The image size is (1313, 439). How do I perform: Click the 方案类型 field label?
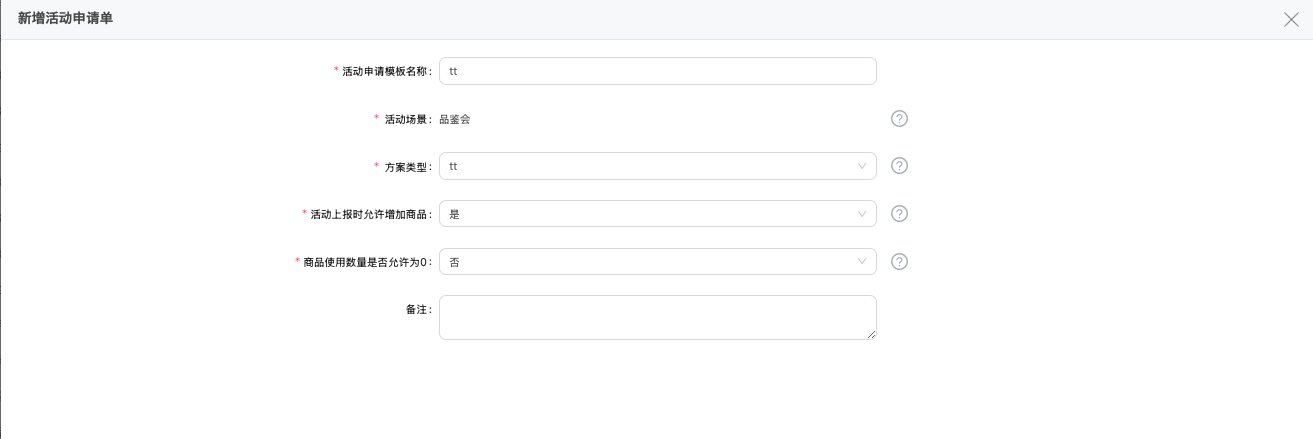click(408, 167)
